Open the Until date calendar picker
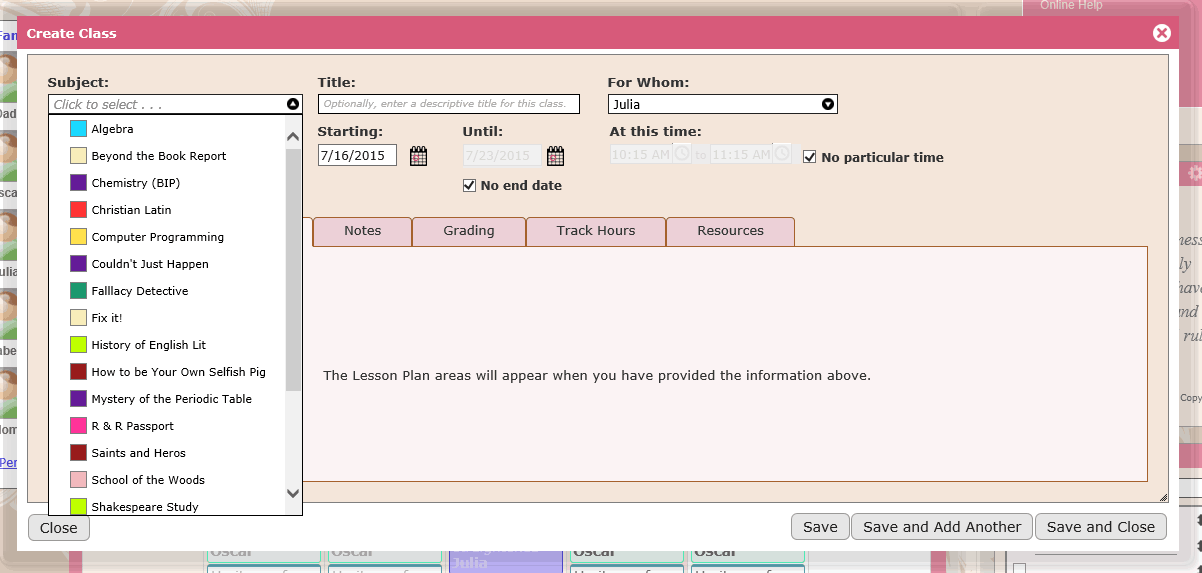The image size is (1202, 573). click(x=555, y=156)
